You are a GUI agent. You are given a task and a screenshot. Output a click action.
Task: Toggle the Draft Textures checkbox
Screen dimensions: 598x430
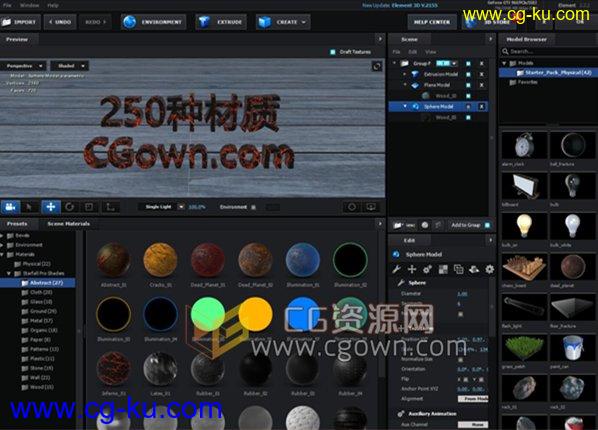(333, 52)
